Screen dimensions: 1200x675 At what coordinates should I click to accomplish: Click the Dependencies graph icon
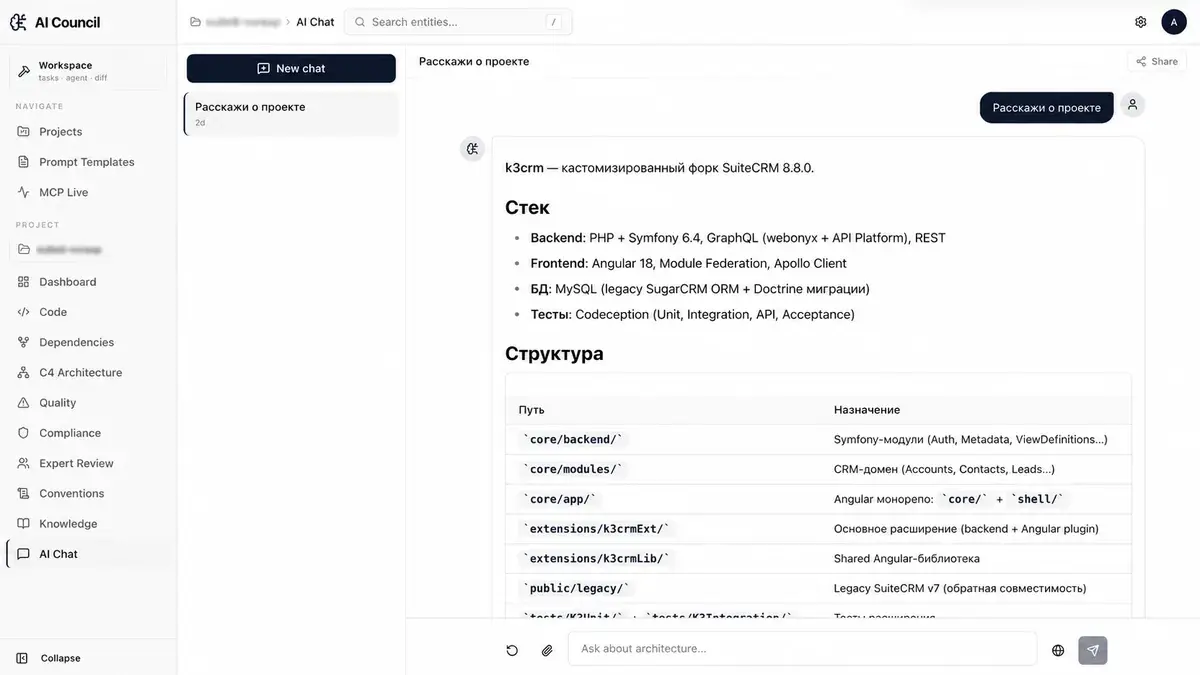tap(24, 342)
